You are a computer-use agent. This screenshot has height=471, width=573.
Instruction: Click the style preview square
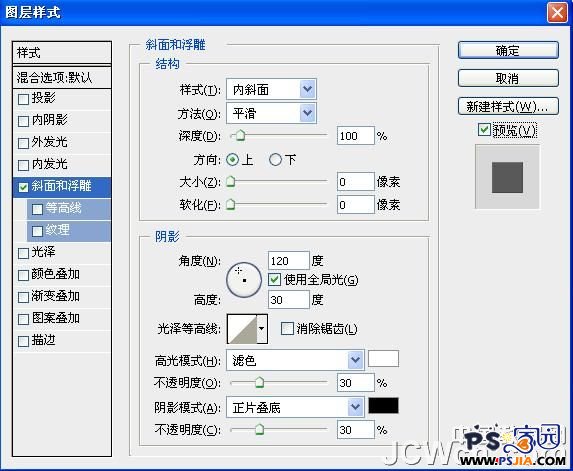pyautogui.click(x=507, y=177)
